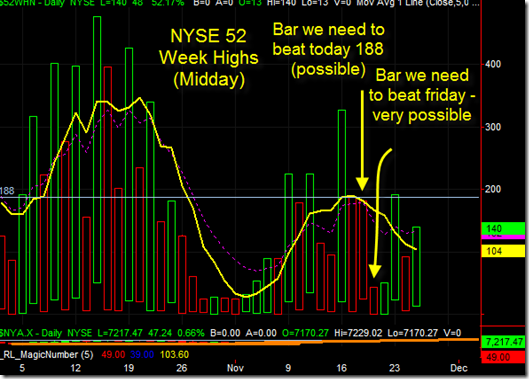The image size is (529, 379).
Task: Click the 300 level on price axis
Action: [x=493, y=127]
